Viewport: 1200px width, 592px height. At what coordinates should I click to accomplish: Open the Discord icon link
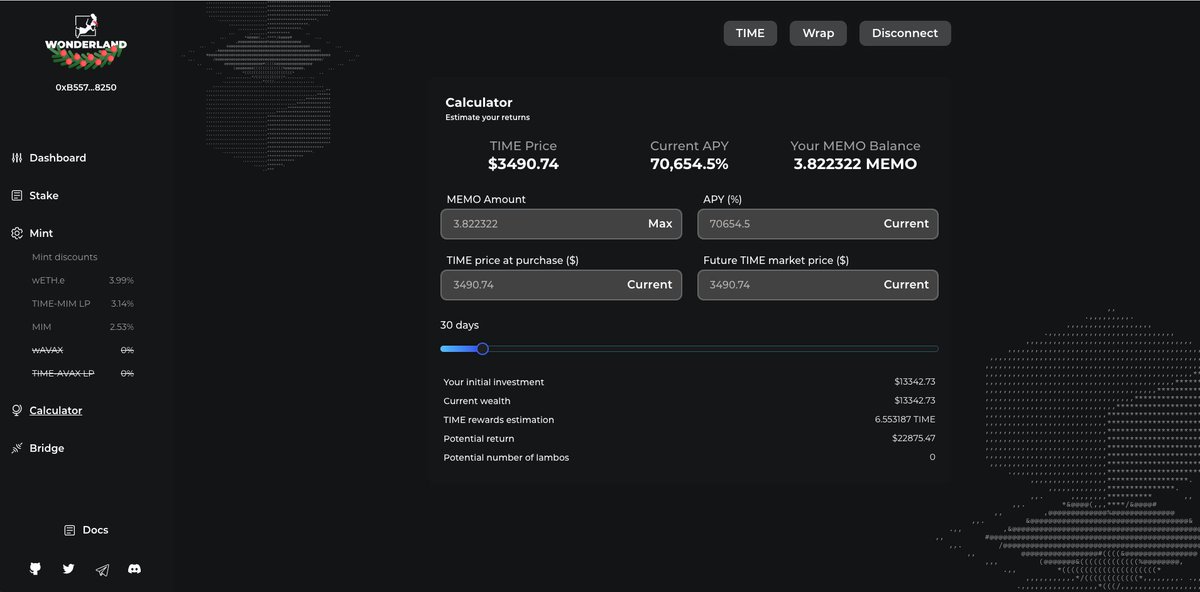tap(135, 569)
